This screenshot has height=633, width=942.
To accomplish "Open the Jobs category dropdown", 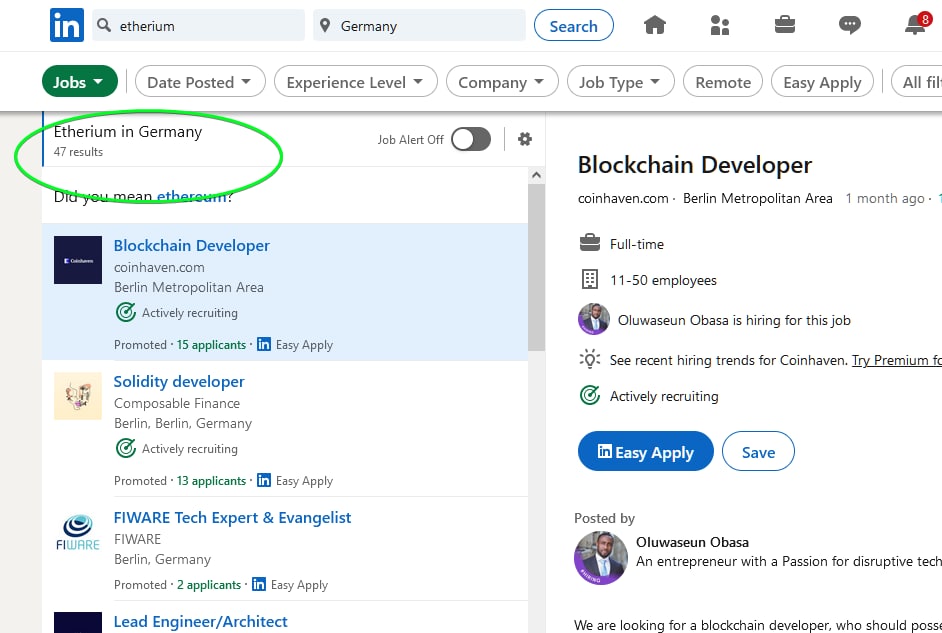I will pos(79,82).
